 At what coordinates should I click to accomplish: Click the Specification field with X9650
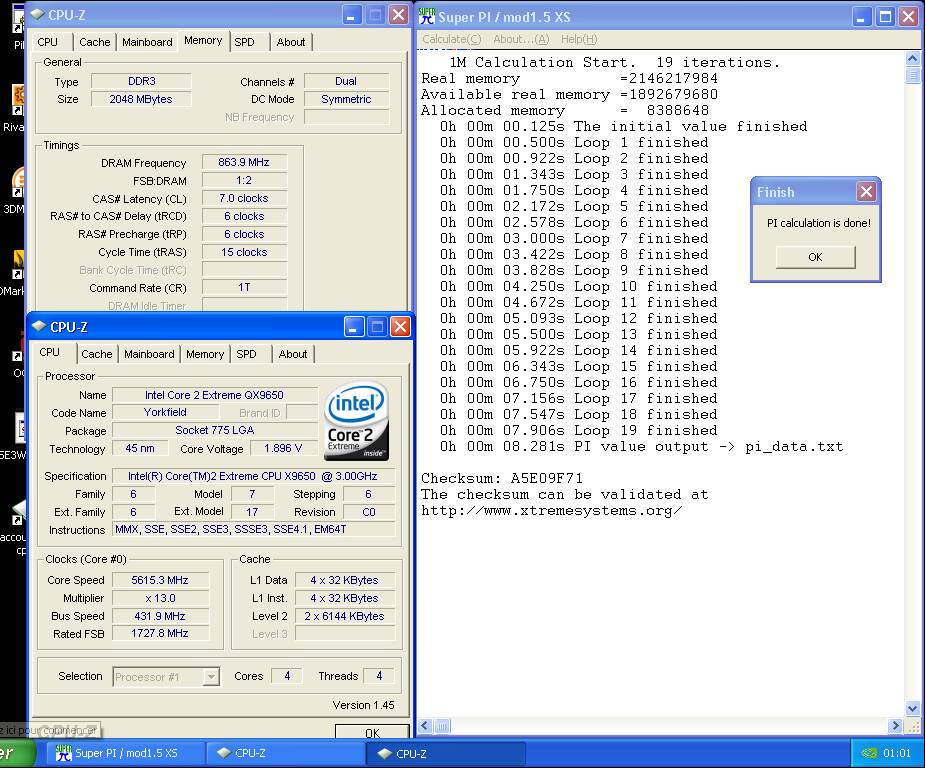pyautogui.click(x=253, y=476)
